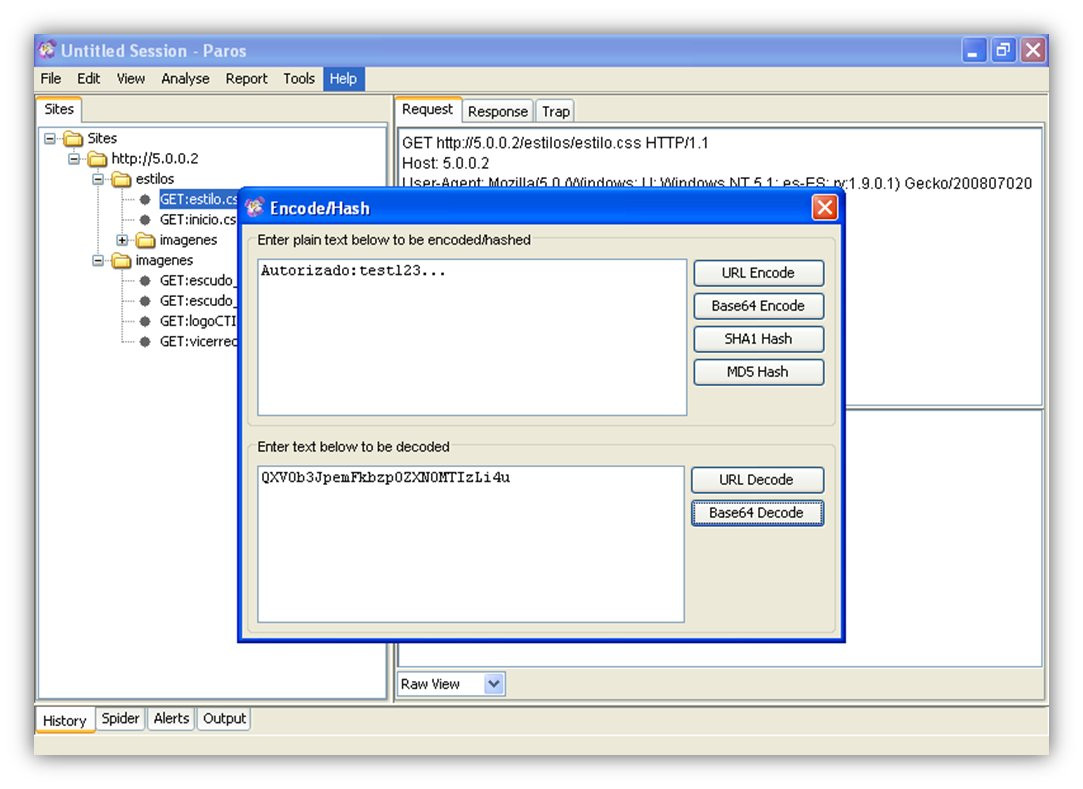Switch to the Spider tab
This screenshot has width=1083, height=789.
[x=120, y=719]
